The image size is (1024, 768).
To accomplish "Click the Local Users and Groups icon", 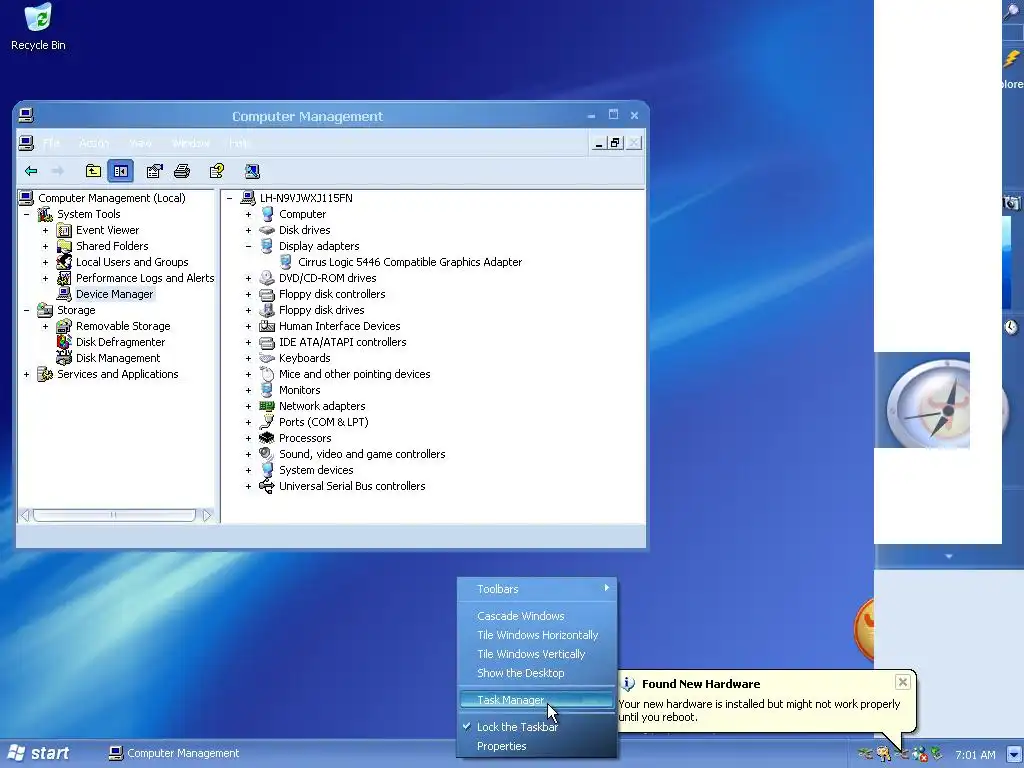I will click(x=64, y=262).
